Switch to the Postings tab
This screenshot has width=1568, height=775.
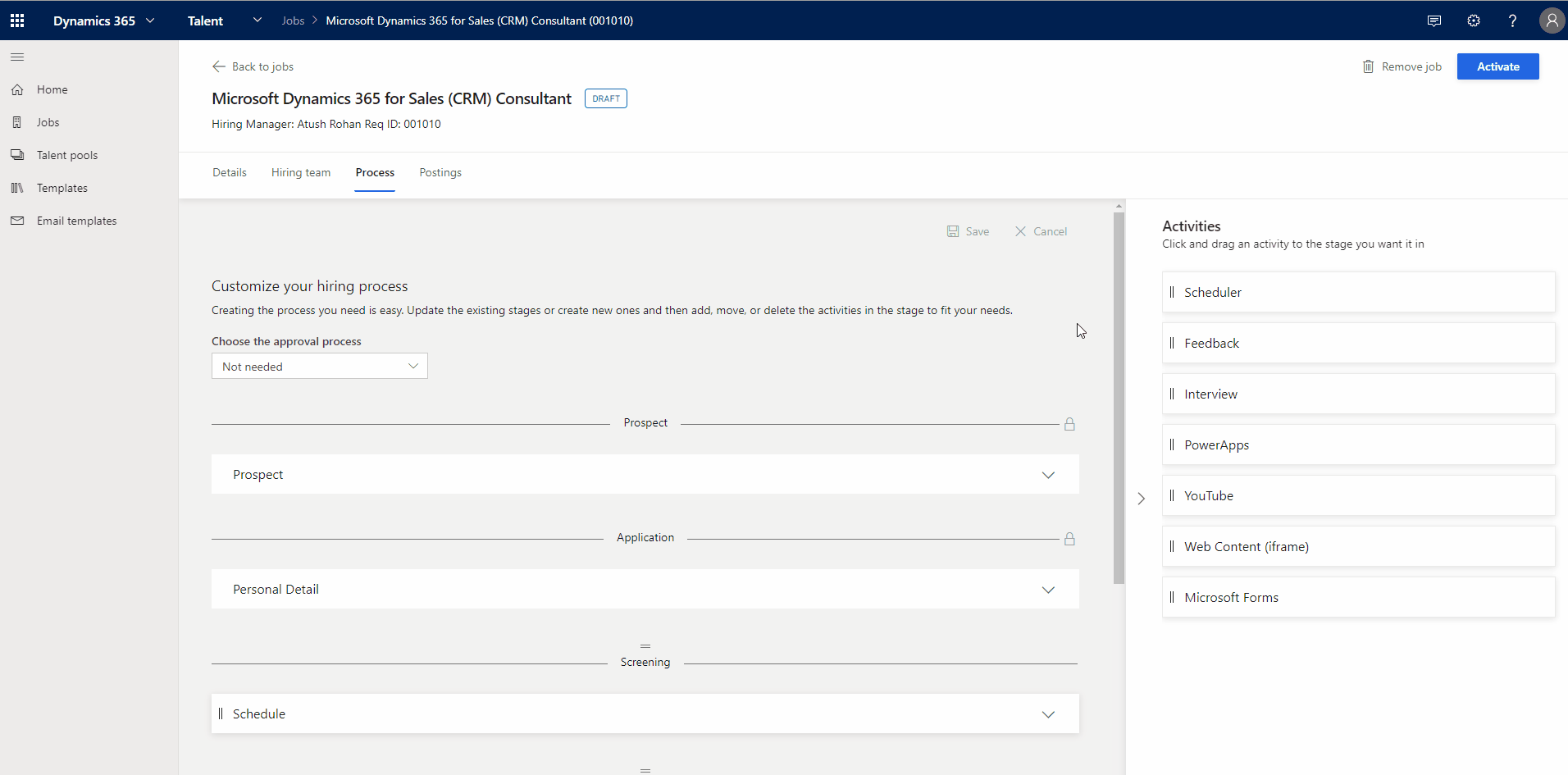click(x=440, y=172)
